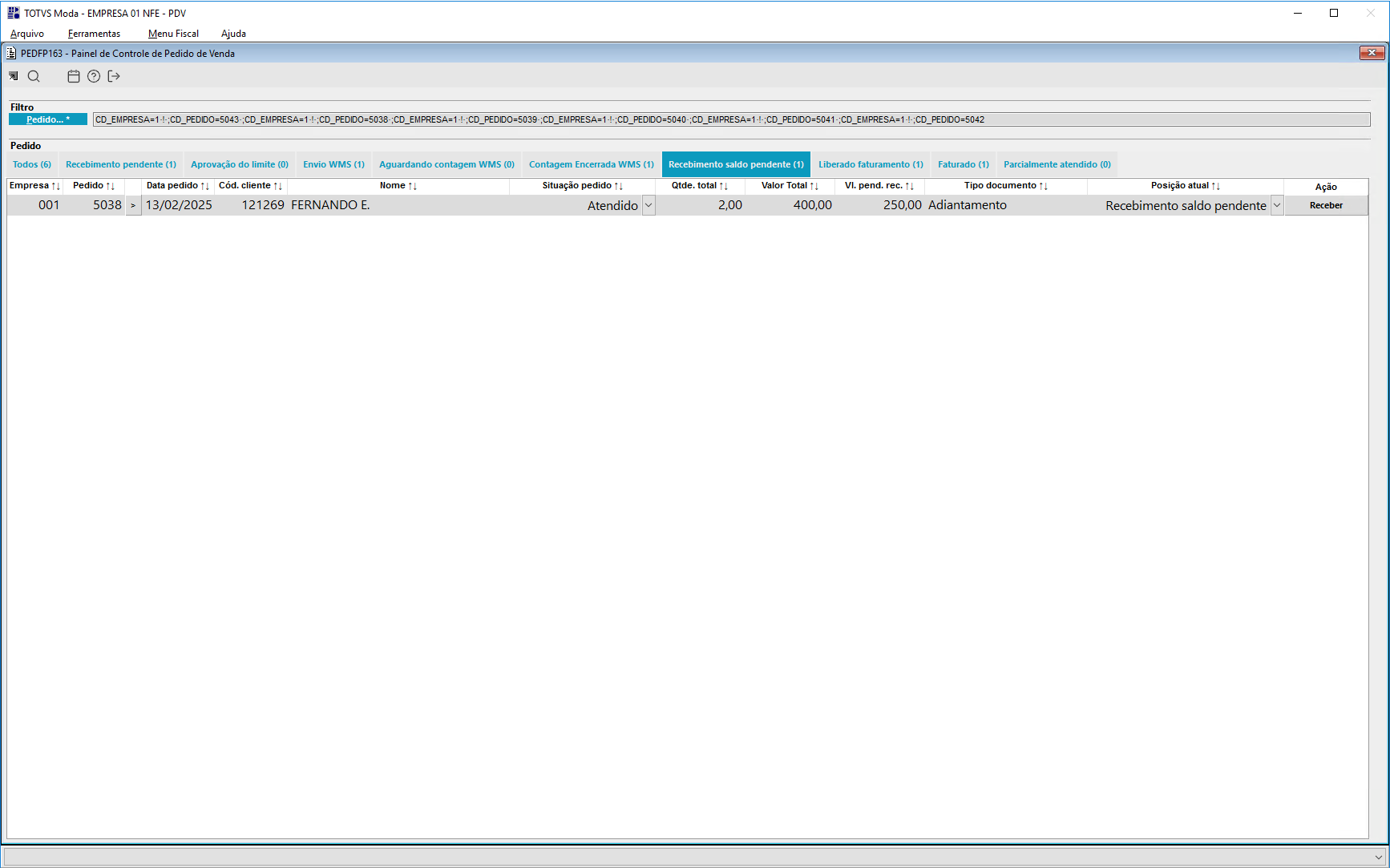
Task: Open the status bar dropdown arrow at bottom
Action: [1379, 857]
